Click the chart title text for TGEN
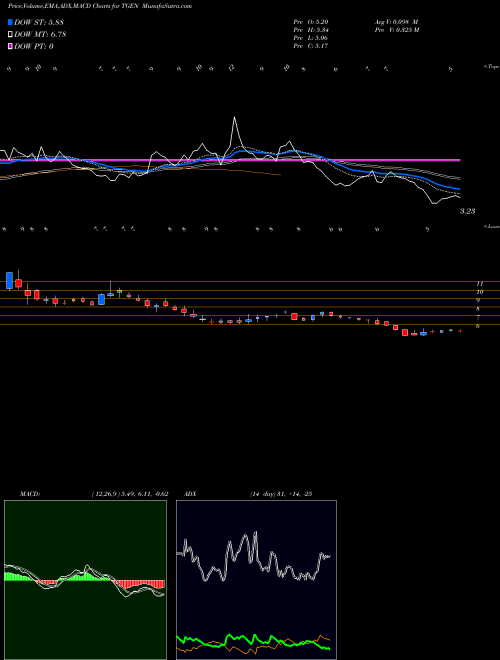 pyautogui.click(x=100, y=6)
